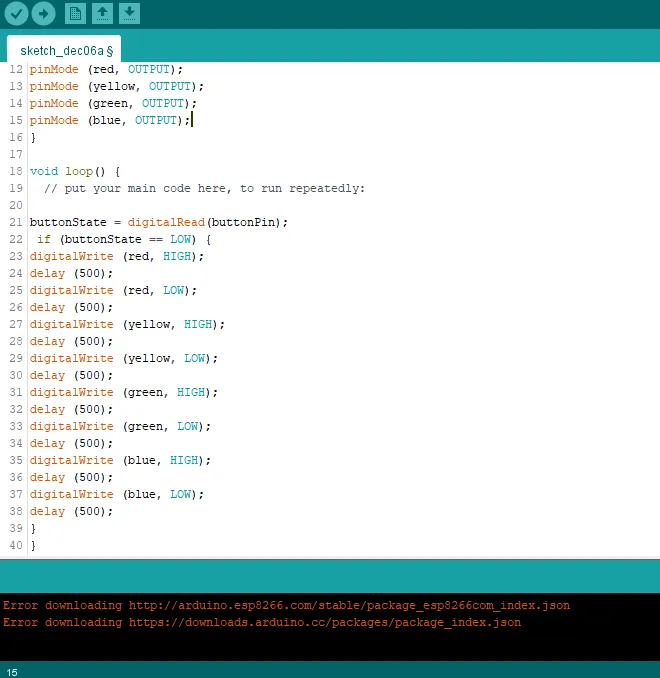660x678 pixels.
Task: Click 'delay (500);' on line 30
Action: click(x=71, y=375)
